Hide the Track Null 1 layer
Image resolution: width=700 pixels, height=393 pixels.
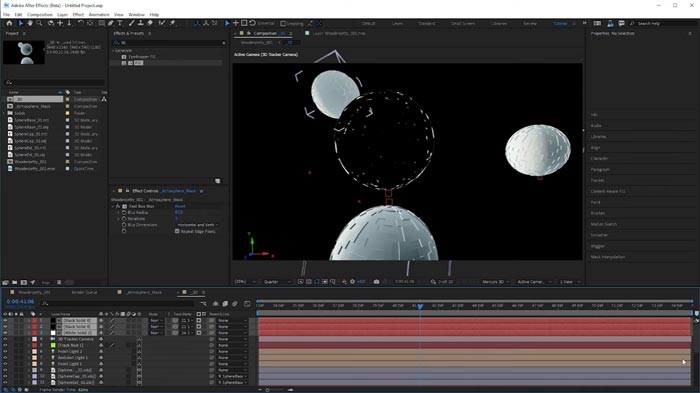[5, 346]
